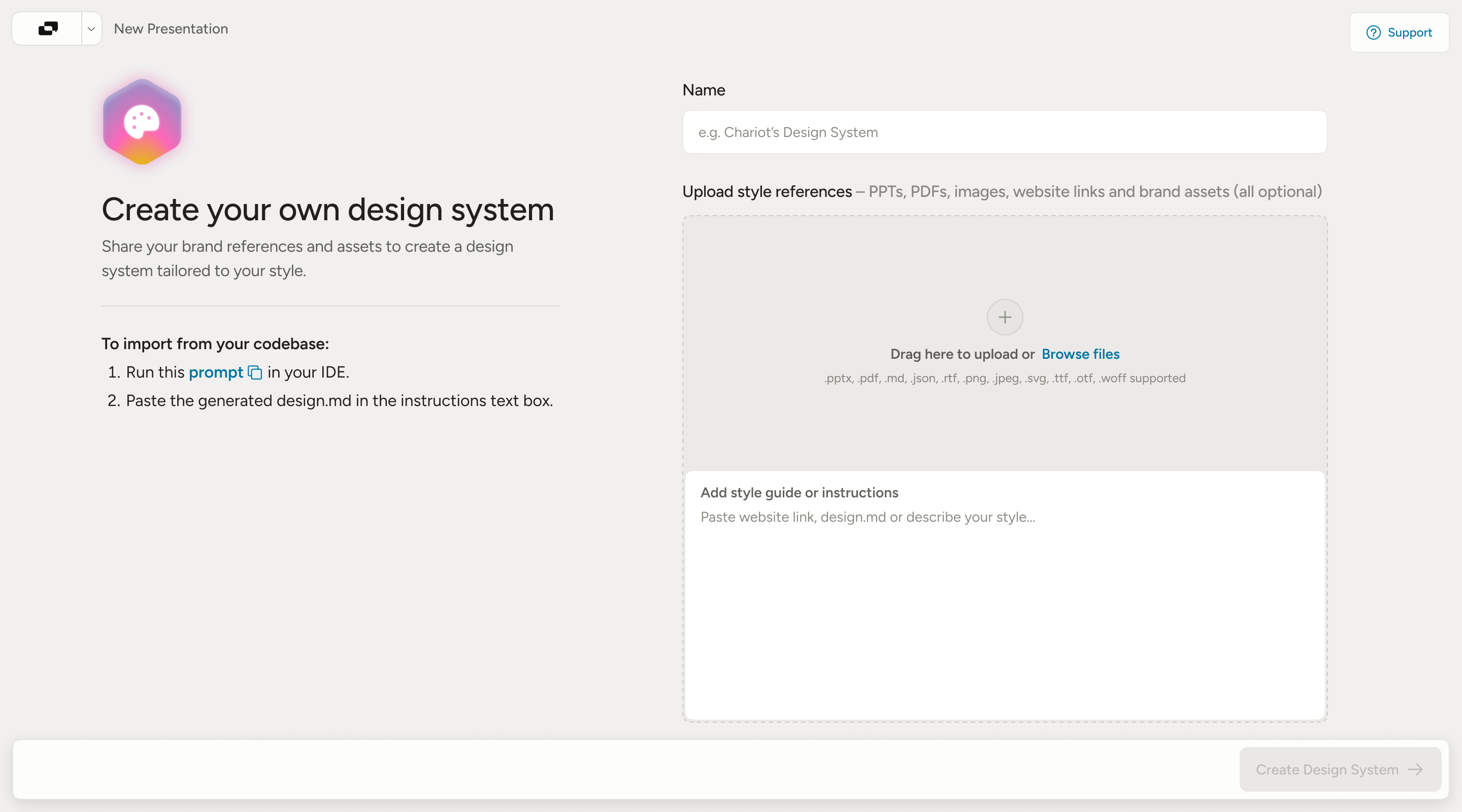Image resolution: width=1462 pixels, height=812 pixels.
Task: Click the plus icon to upload files
Action: pyautogui.click(x=1005, y=317)
